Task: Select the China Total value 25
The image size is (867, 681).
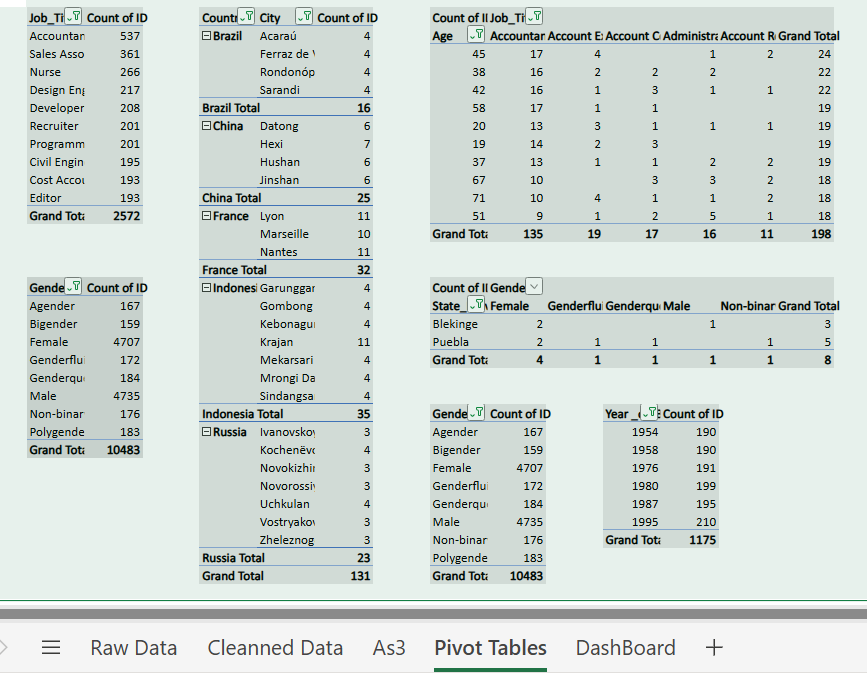Action: click(x=344, y=198)
